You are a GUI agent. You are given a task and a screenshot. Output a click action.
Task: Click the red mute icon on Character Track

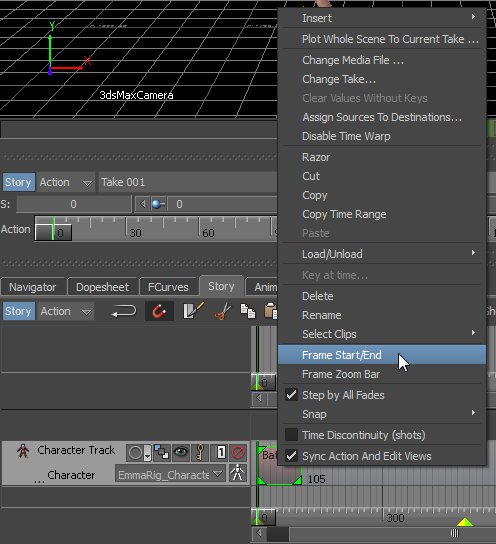click(238, 452)
